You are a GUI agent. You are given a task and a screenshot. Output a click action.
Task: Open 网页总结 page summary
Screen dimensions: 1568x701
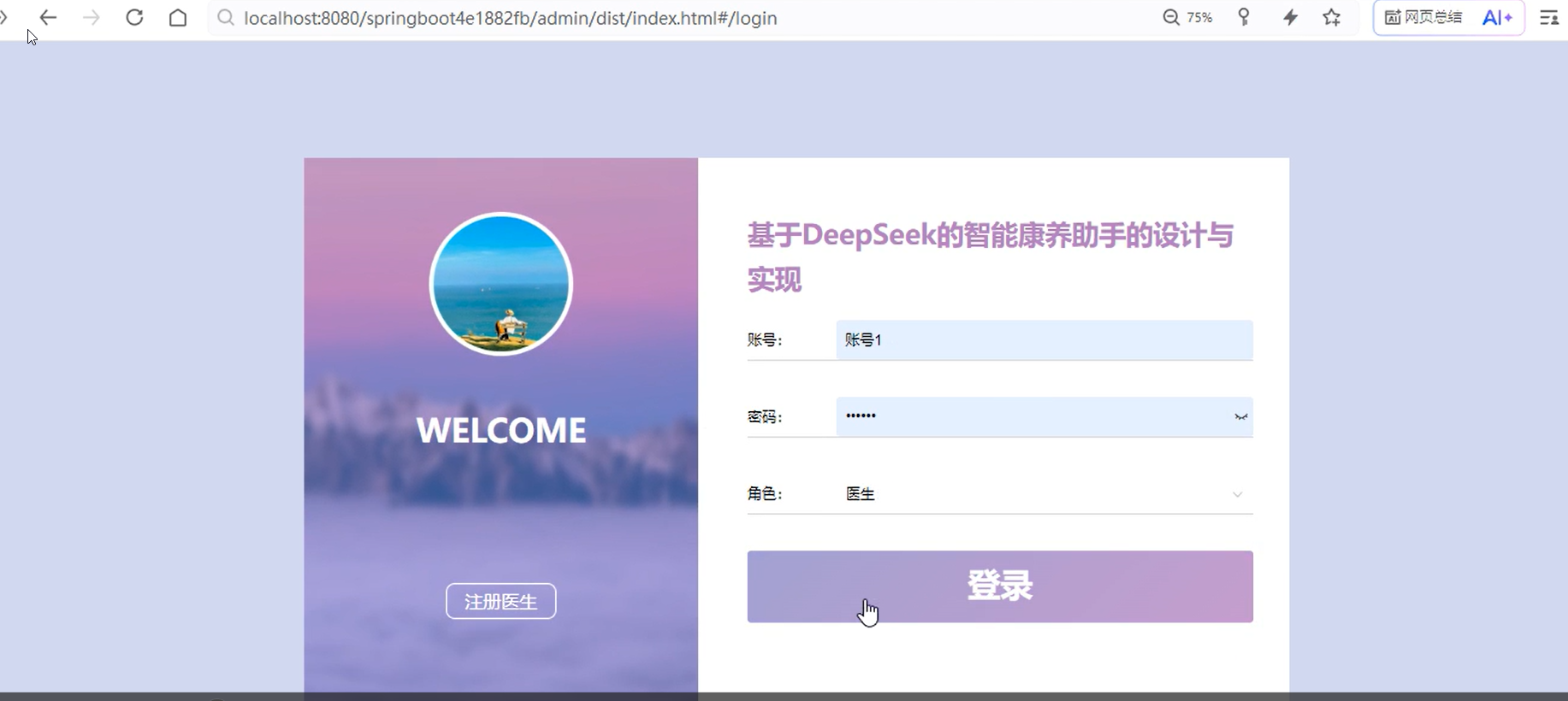(1423, 17)
